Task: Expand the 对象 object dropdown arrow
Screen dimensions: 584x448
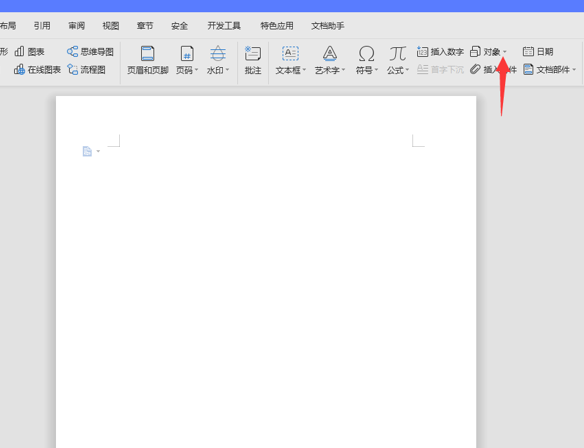Action: 505,52
